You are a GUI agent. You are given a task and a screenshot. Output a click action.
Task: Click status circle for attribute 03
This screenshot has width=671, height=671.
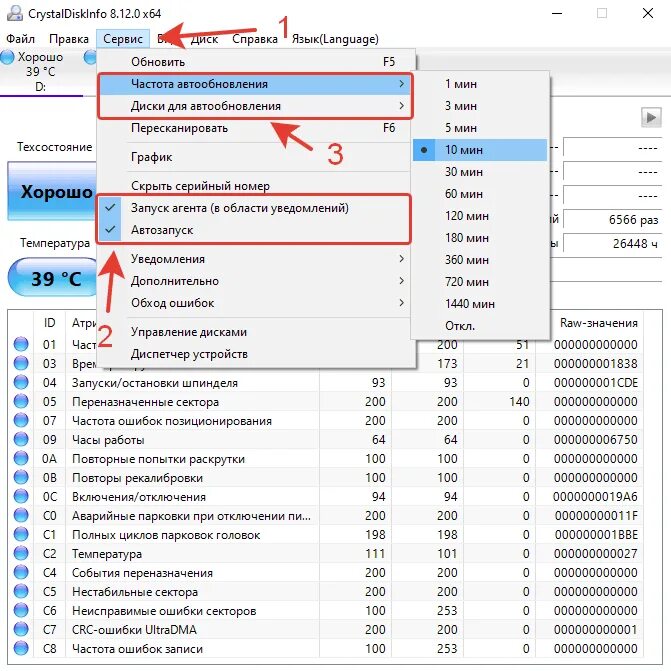click(21, 363)
